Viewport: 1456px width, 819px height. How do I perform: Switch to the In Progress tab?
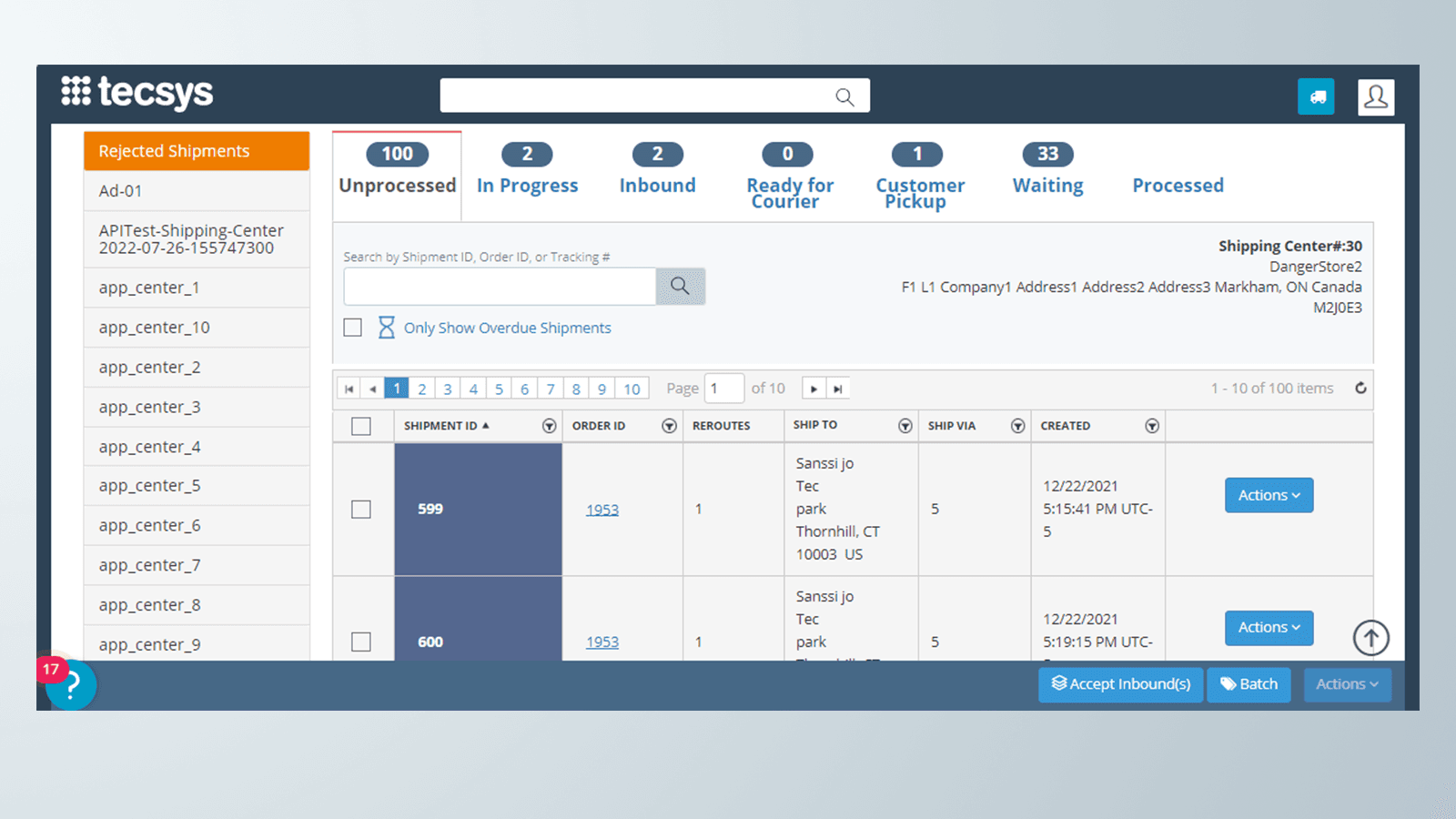click(527, 171)
